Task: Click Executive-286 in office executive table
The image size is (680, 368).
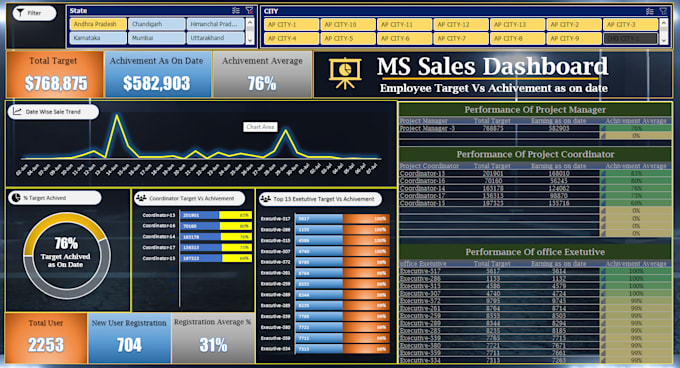Action: click(x=420, y=278)
